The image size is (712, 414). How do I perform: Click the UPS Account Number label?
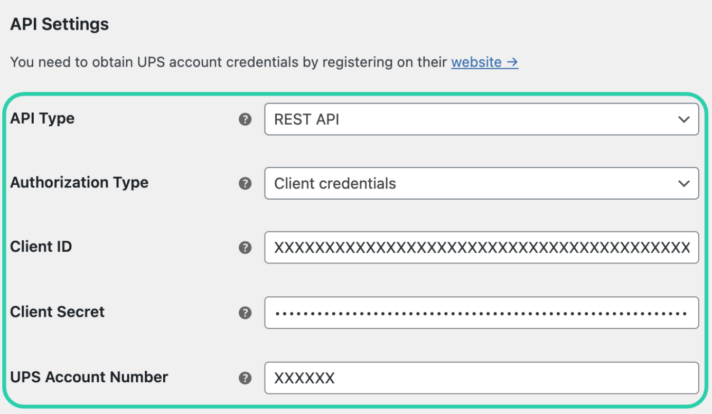(89, 377)
